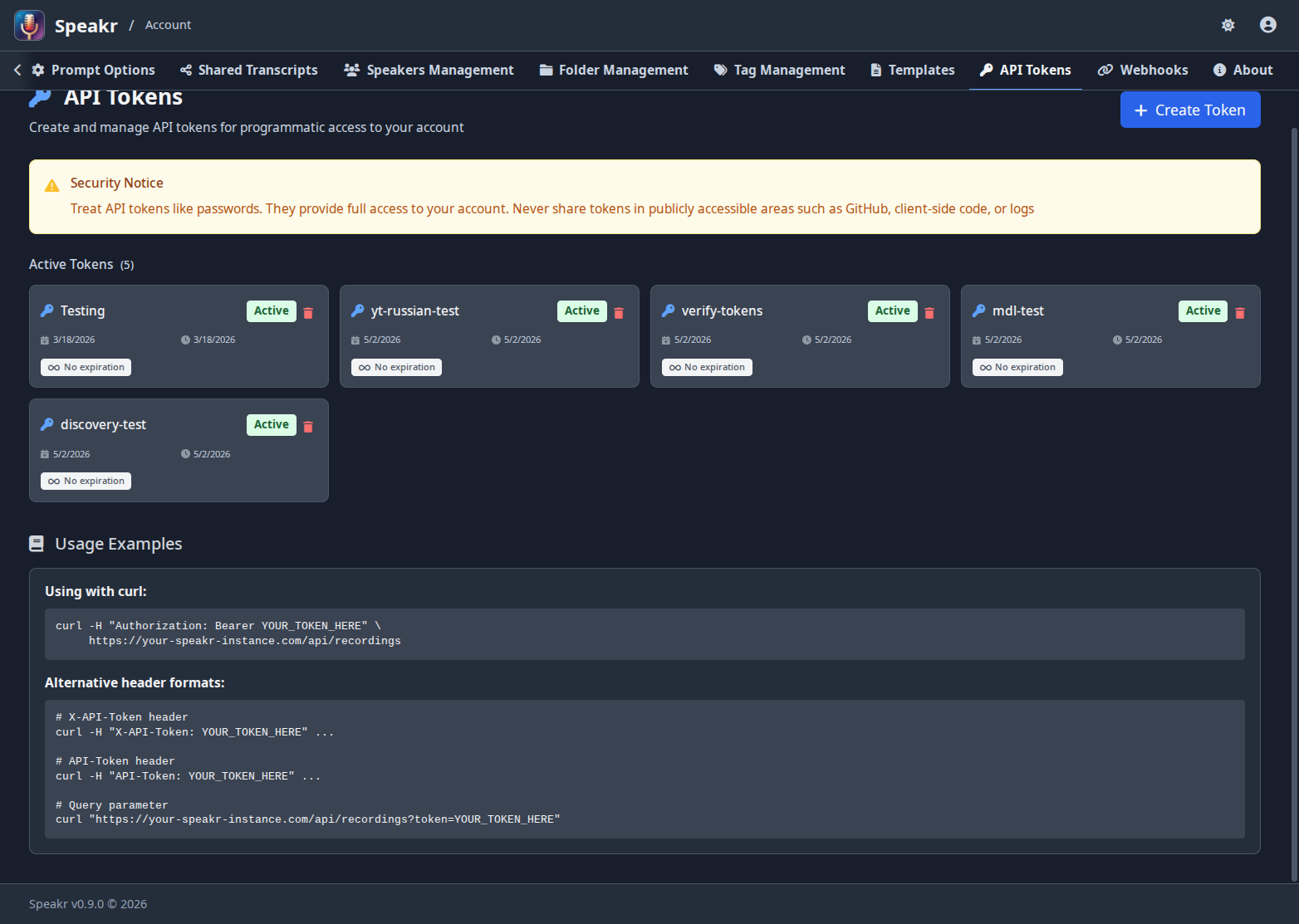This screenshot has height=924, width=1299.
Task: Click the Active badge on mdl-test card
Action: pos(1203,311)
